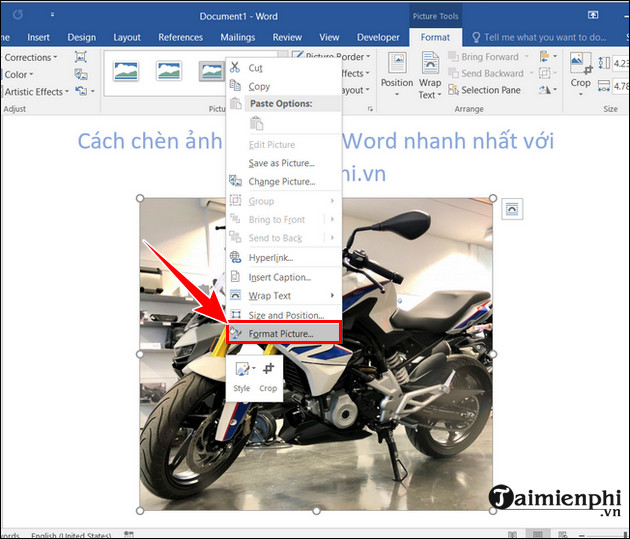This screenshot has width=630, height=539.
Task: Expand Wrap Text submenu arrow in context menu
Action: 332,295
